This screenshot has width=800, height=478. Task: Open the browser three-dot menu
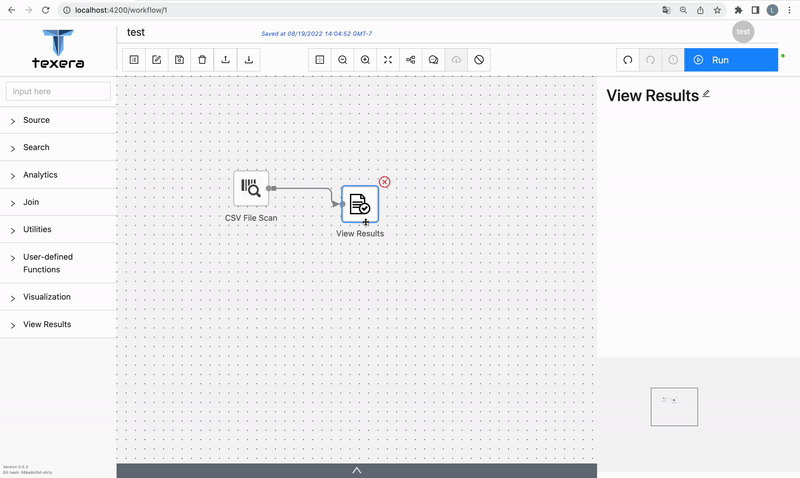point(789,10)
